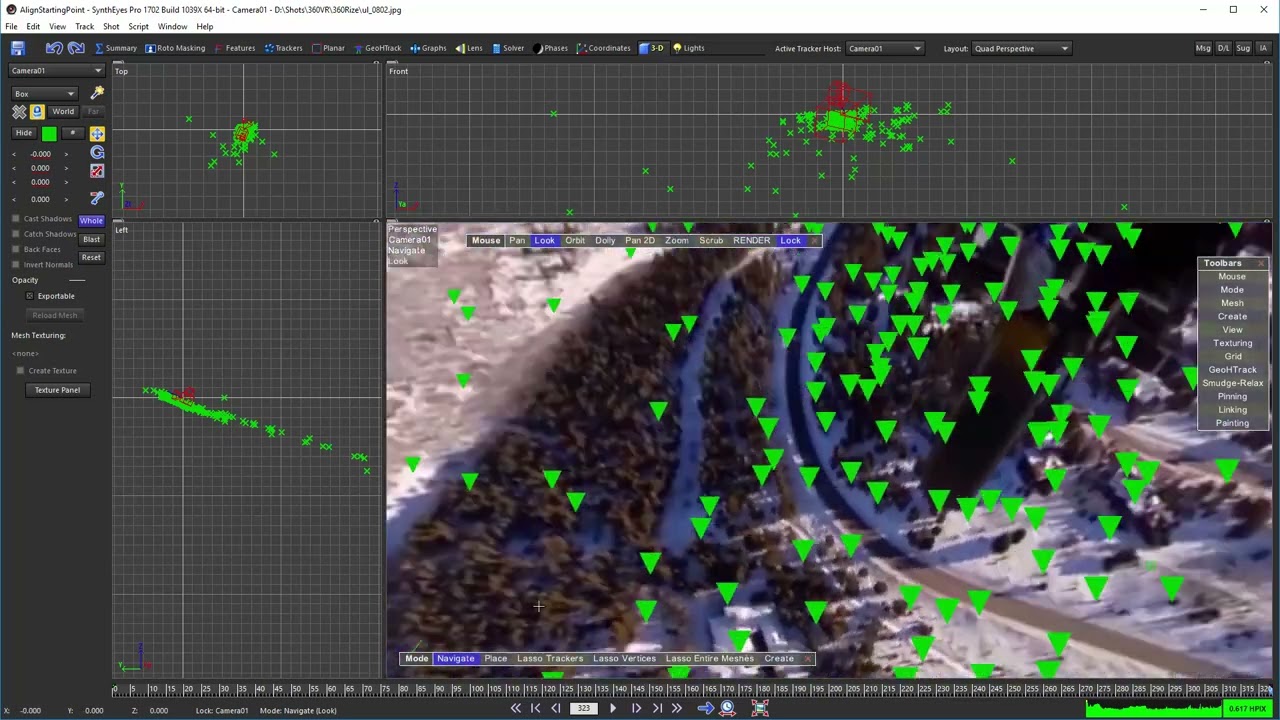Screen dimensions: 1280x720
Task: Click the Reset button
Action: coord(91,258)
